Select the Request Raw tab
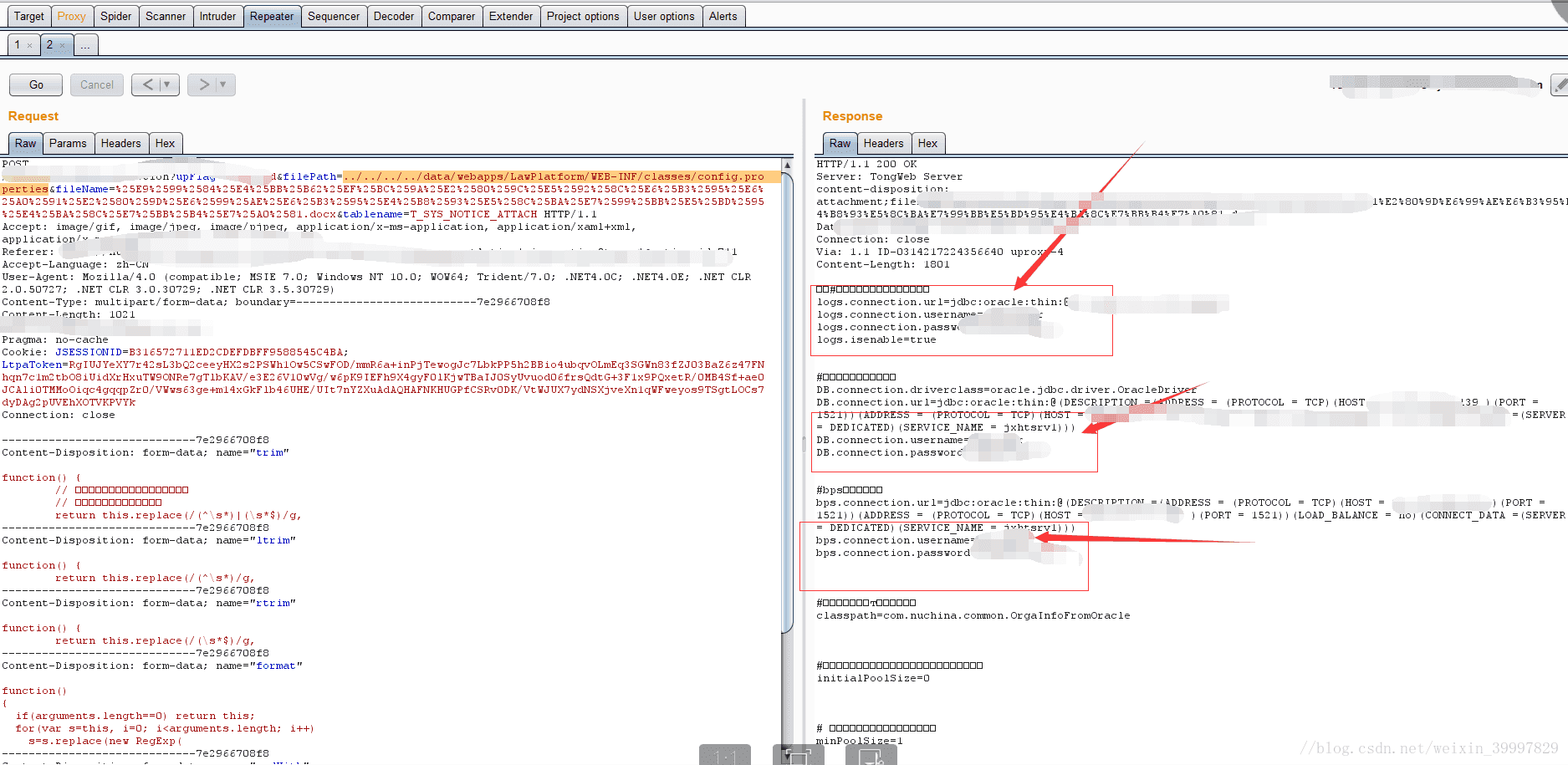The image size is (1568, 765). point(26,144)
